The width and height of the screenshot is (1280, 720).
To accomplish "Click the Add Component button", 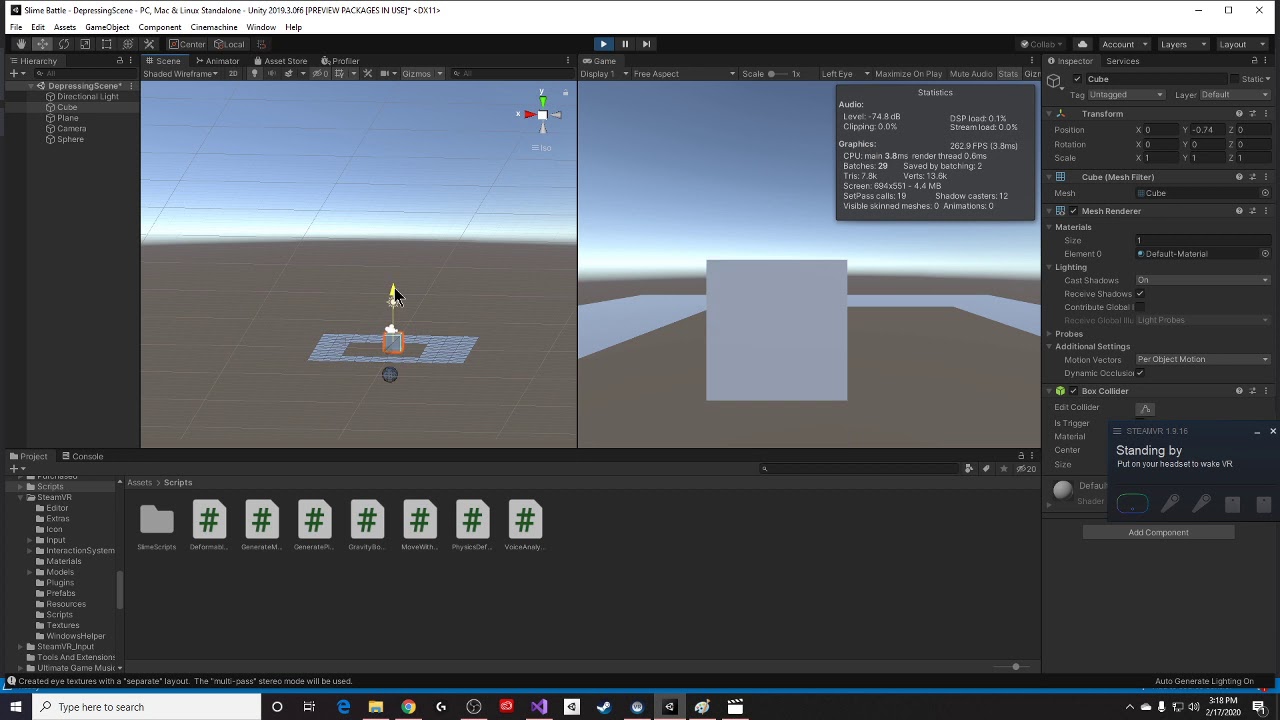I will 1158,533.
